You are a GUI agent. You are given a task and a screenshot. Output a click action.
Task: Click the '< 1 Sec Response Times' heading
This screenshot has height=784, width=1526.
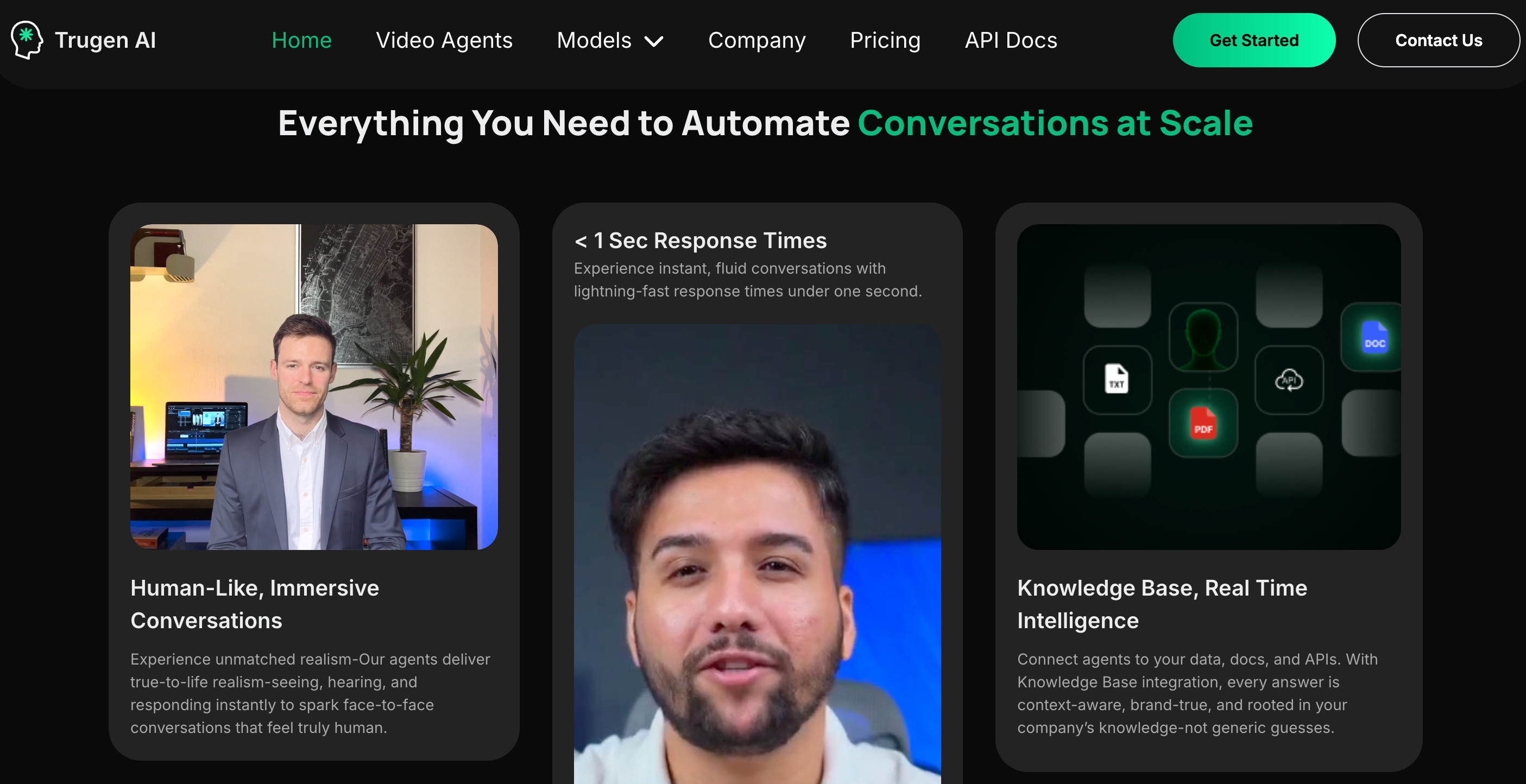699,241
